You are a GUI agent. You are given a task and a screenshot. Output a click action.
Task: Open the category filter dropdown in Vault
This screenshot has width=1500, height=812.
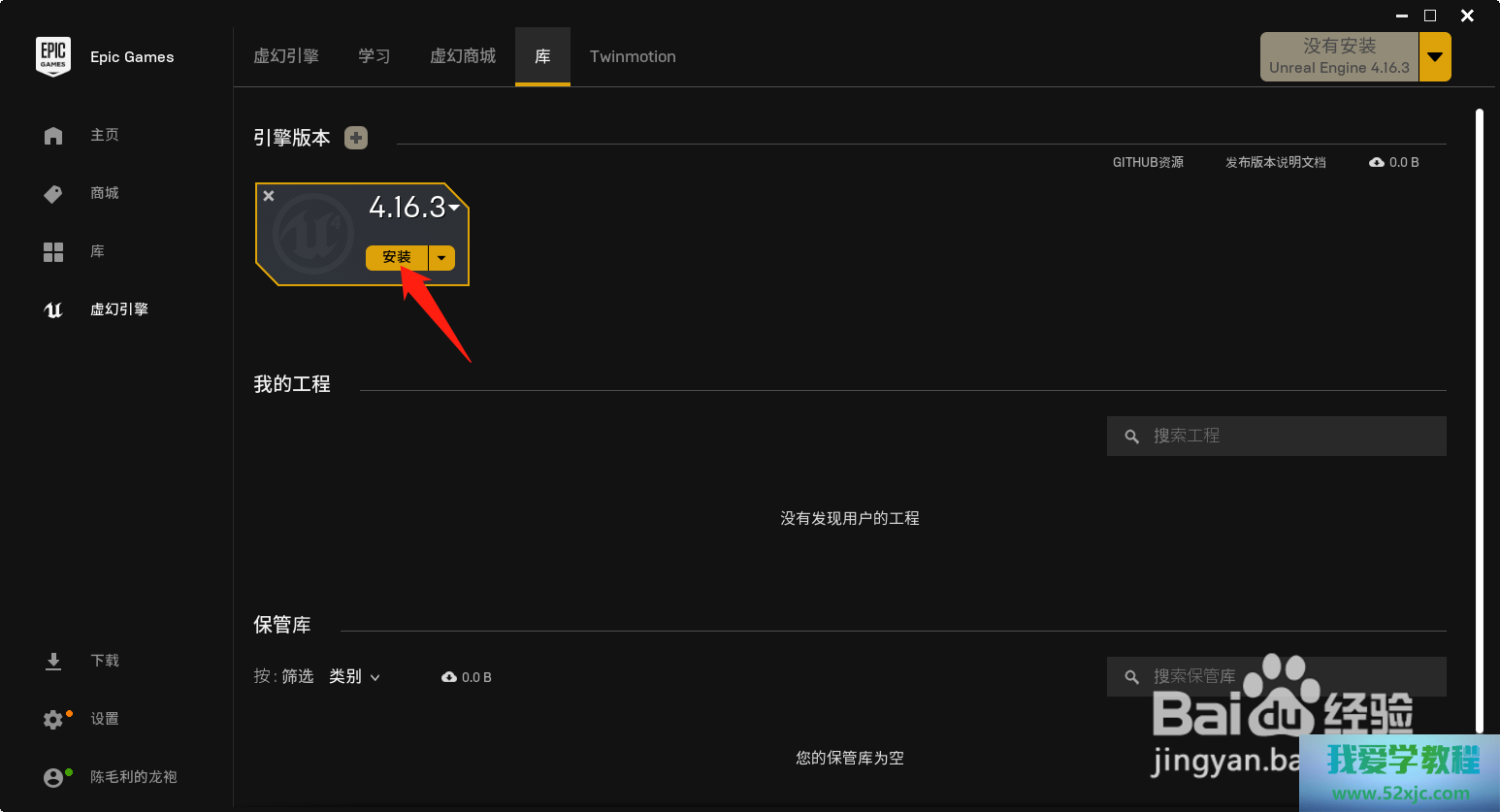click(x=354, y=677)
